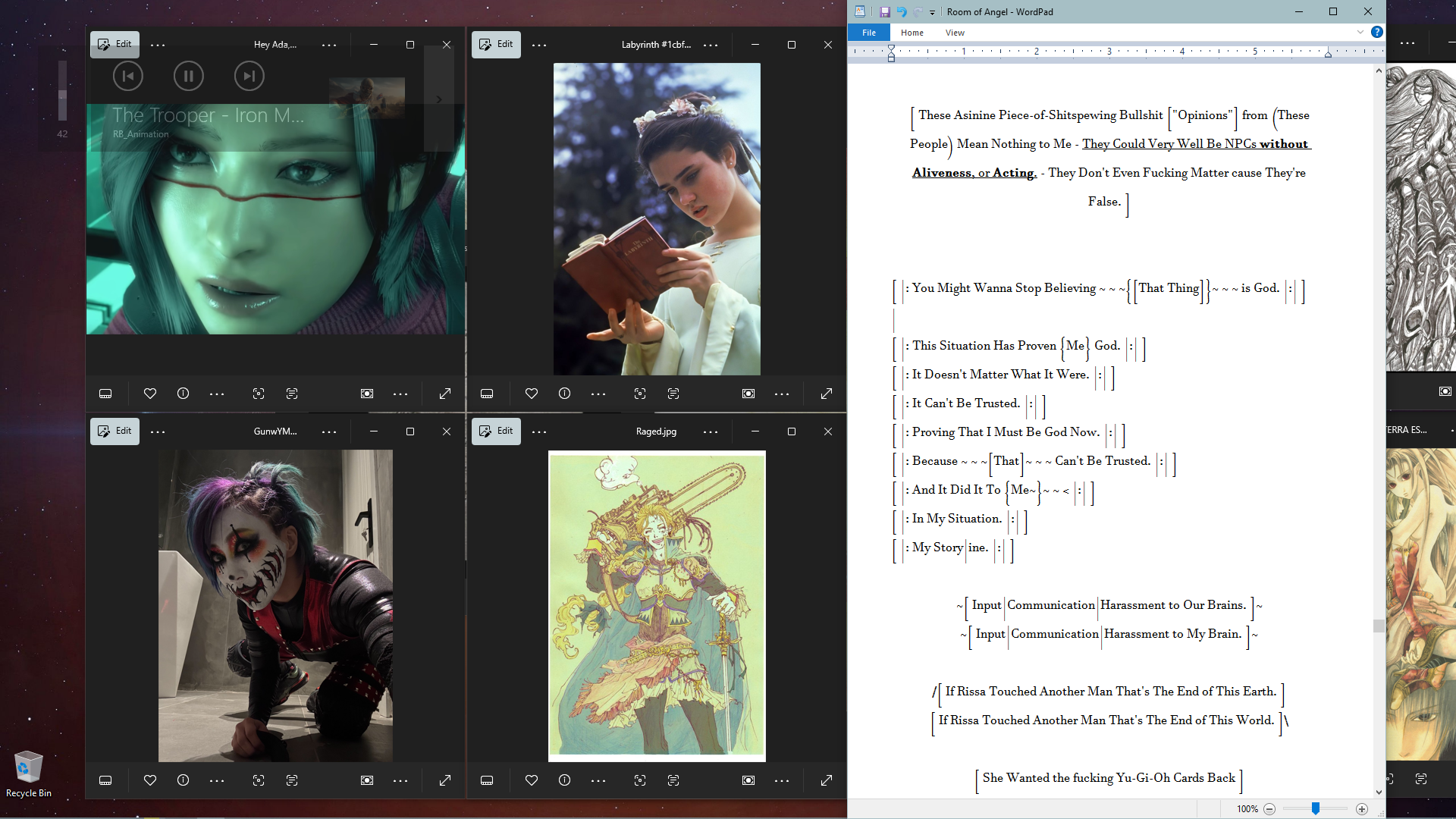Click the Edit button on Raged.jpg window

point(496,431)
